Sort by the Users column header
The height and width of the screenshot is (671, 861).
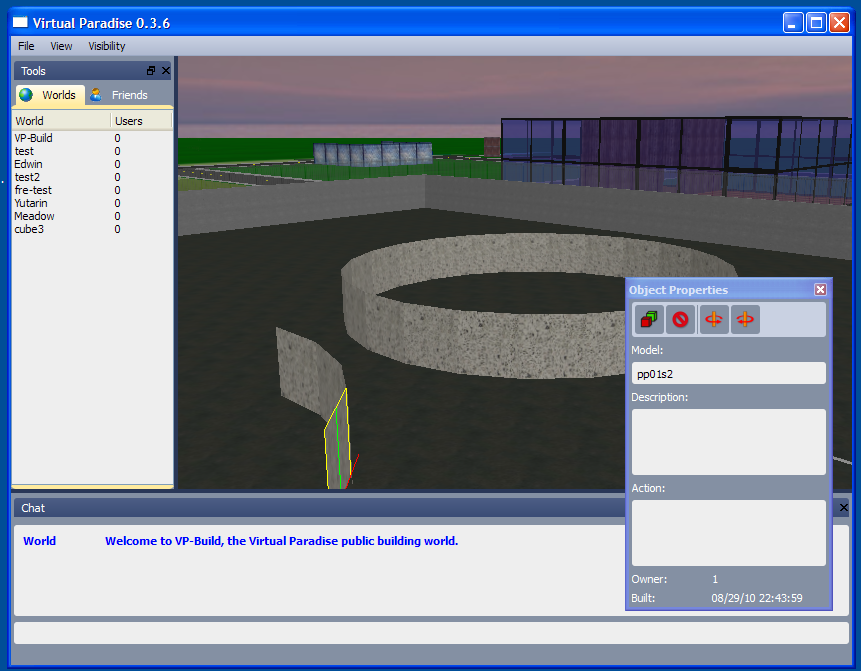(142, 121)
